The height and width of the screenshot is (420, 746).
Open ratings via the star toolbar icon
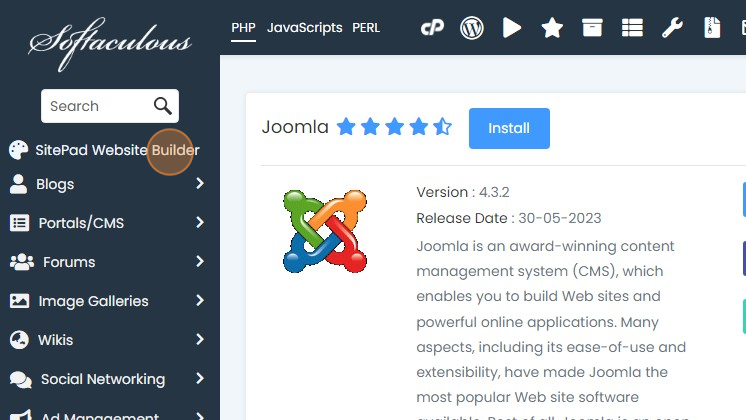[x=552, y=28]
